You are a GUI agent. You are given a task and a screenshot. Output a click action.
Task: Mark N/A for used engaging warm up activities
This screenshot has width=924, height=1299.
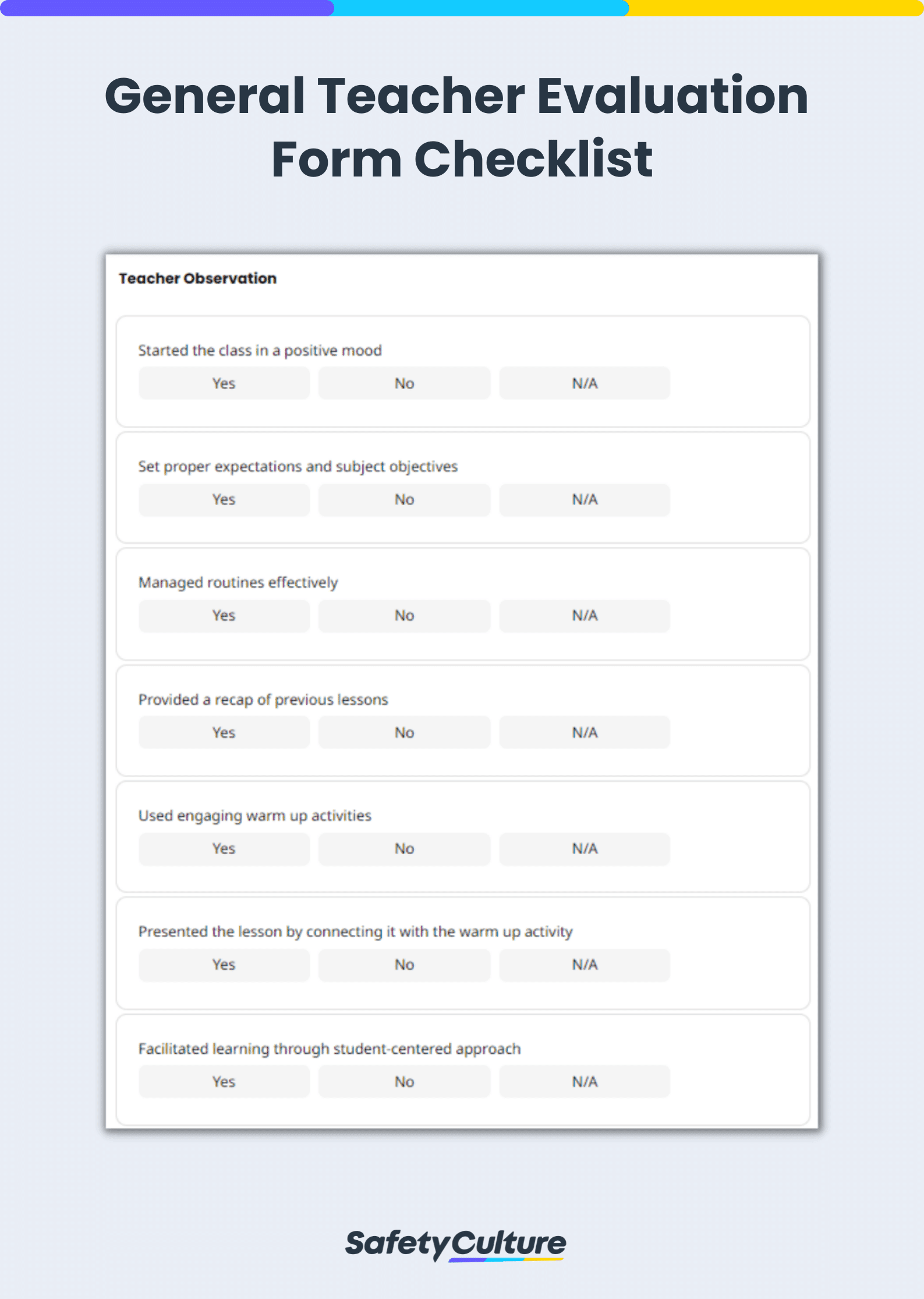pos(585,849)
